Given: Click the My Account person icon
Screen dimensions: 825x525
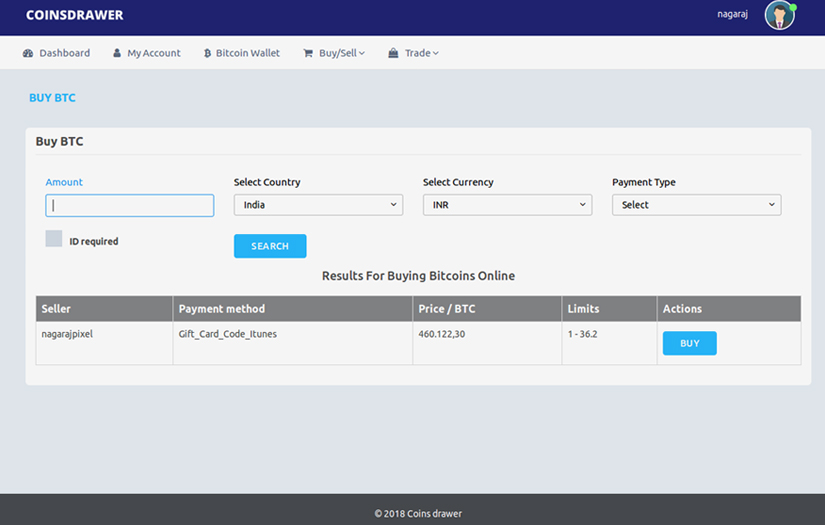Looking at the screenshot, I should [117, 53].
